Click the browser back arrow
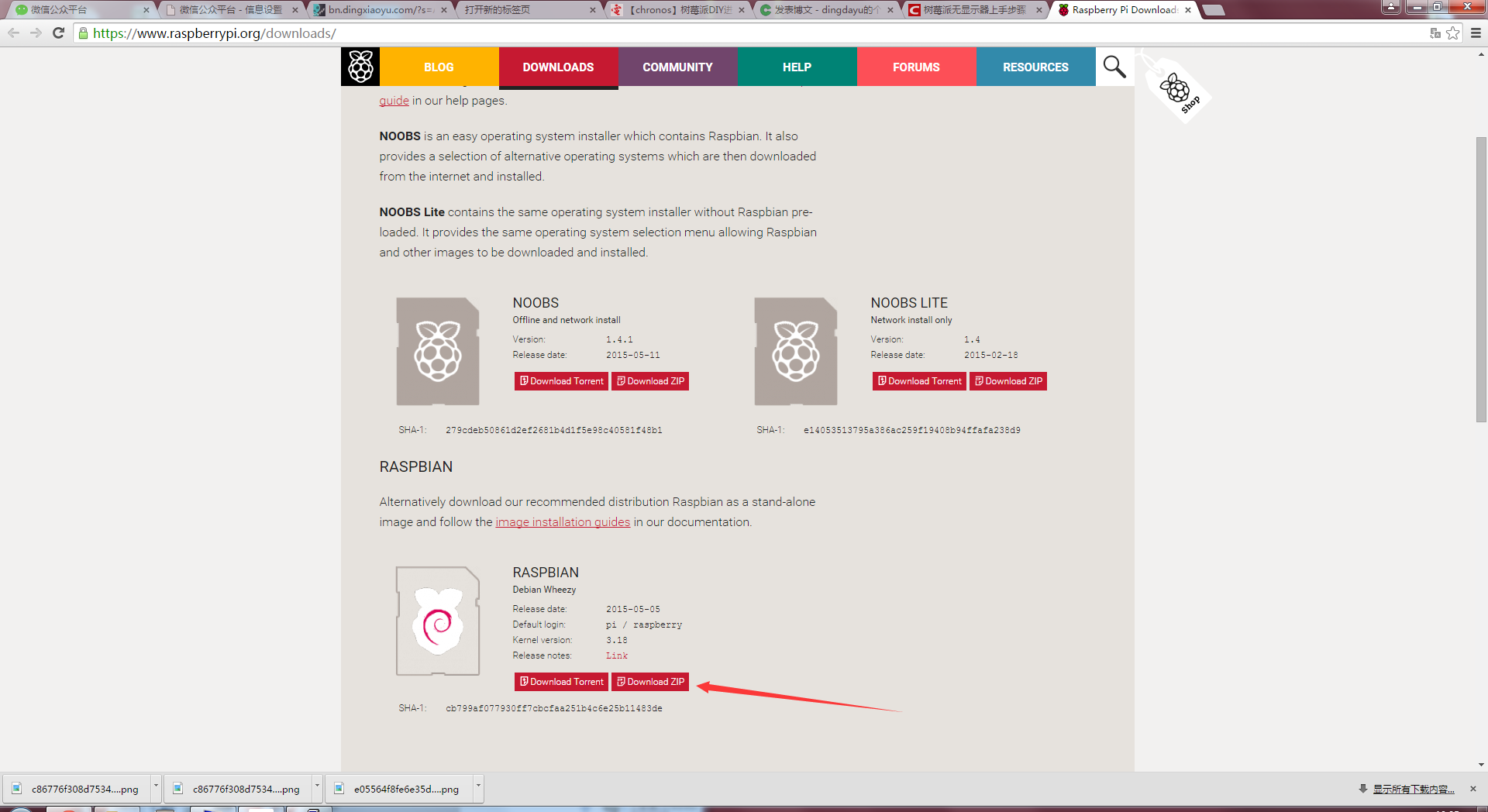The height and width of the screenshot is (812, 1488). point(13,33)
